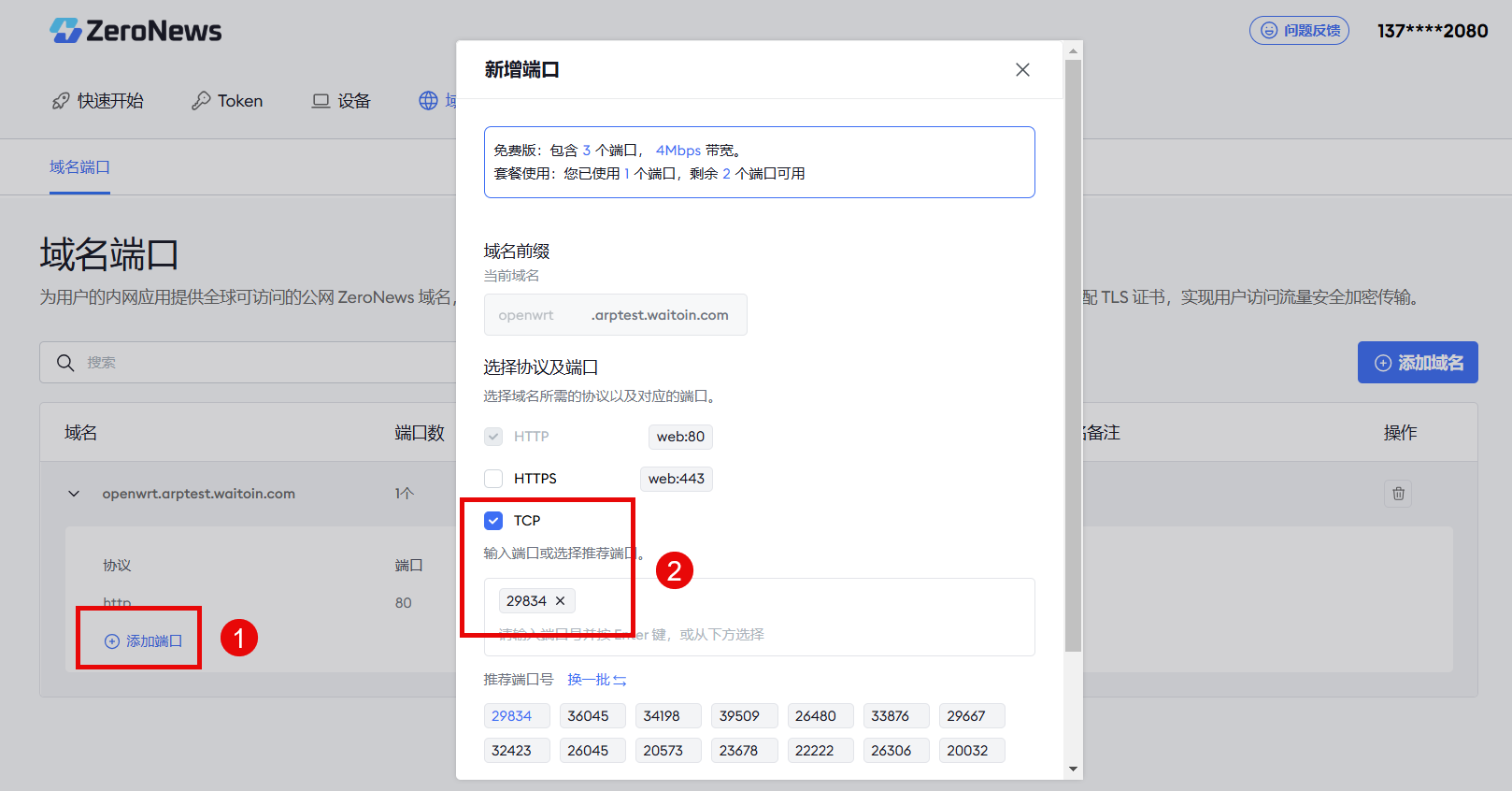Open account menu 137****2080

pos(1433,31)
